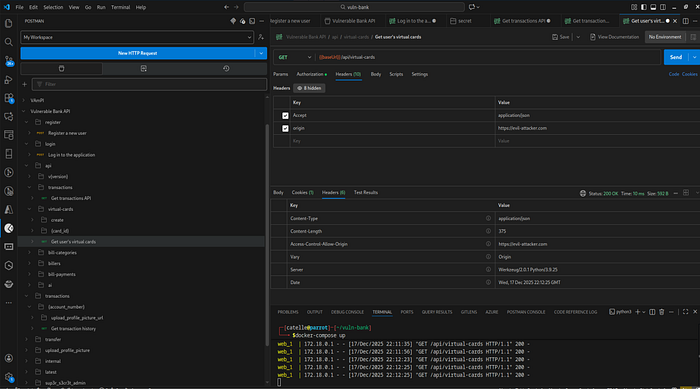Image resolution: width=700 pixels, height=389 pixels.
Task: Go back with the navigation arrow
Action: (226, 7)
